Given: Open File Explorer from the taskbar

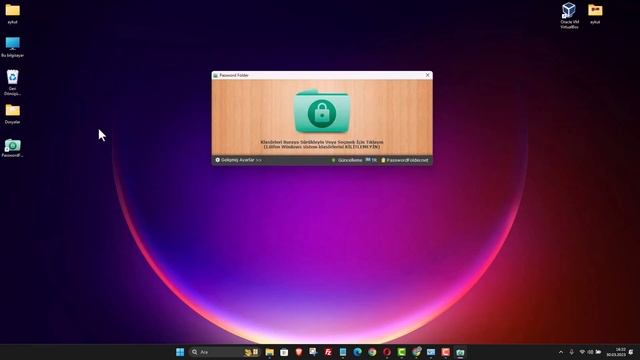Looking at the screenshot, I should (269, 352).
